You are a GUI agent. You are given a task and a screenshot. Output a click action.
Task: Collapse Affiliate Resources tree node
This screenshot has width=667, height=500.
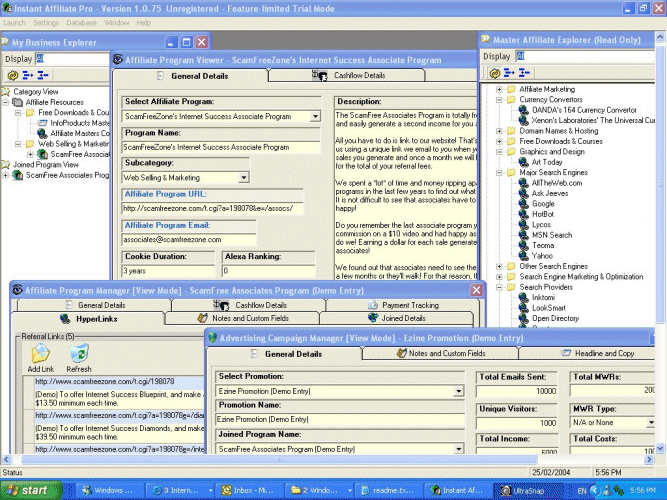[6, 103]
